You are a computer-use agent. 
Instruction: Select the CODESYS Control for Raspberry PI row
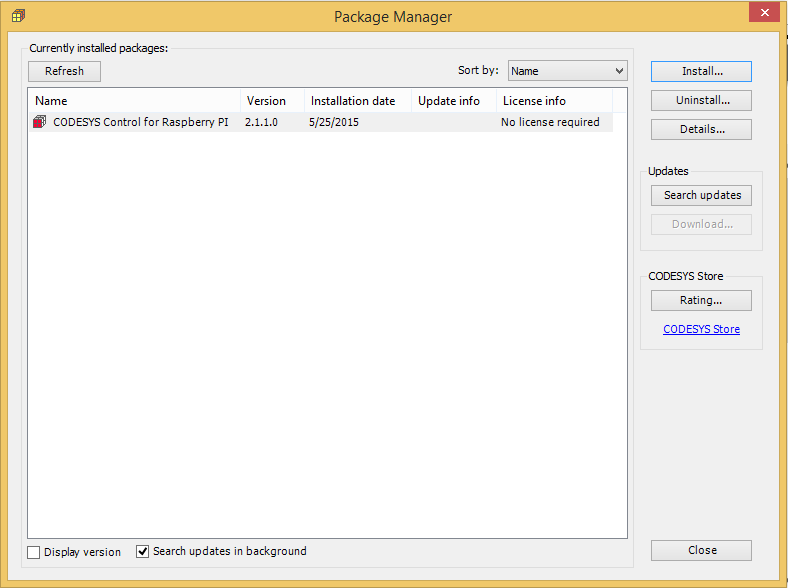click(x=321, y=122)
